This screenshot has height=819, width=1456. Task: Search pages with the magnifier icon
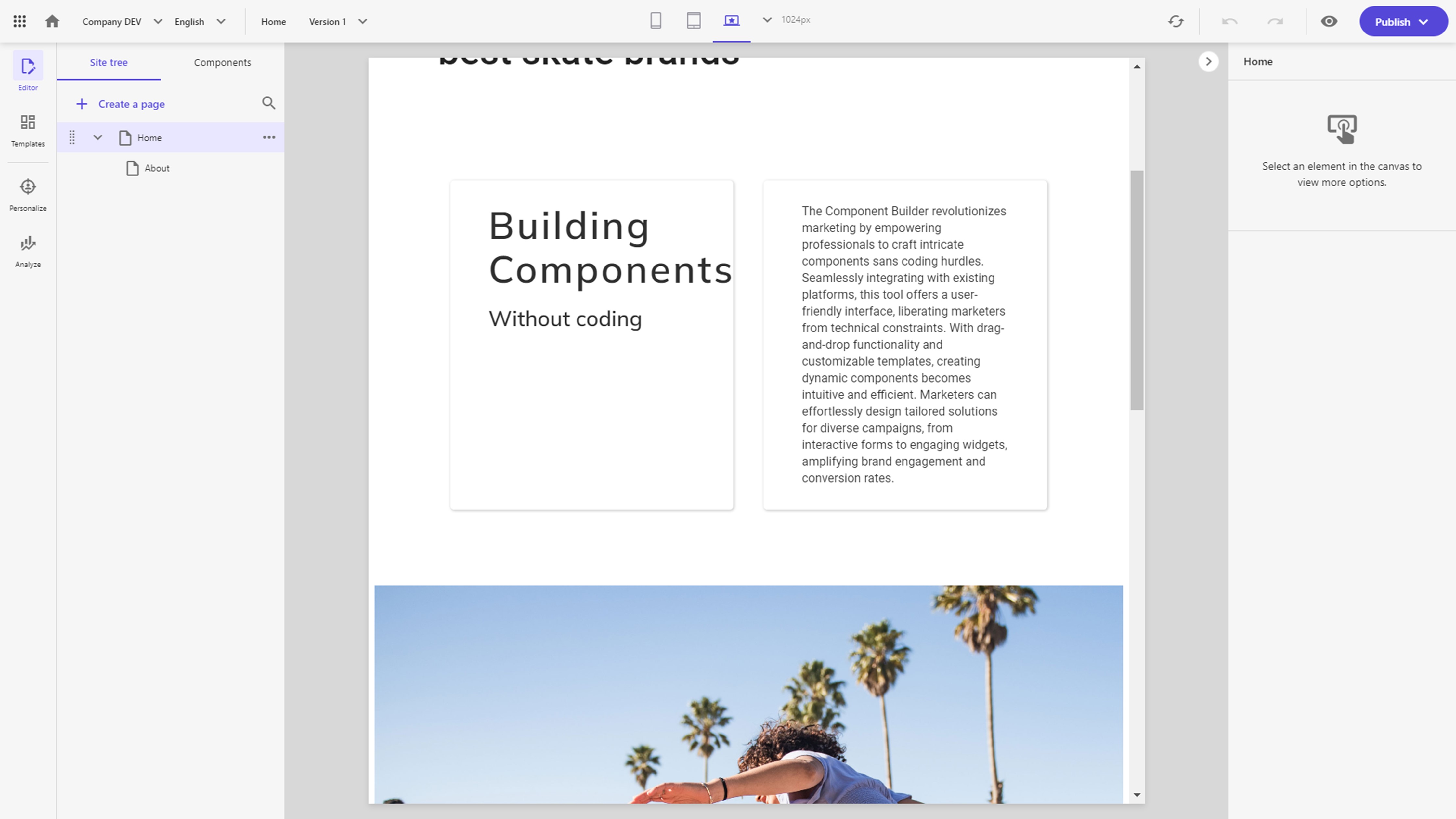point(268,103)
